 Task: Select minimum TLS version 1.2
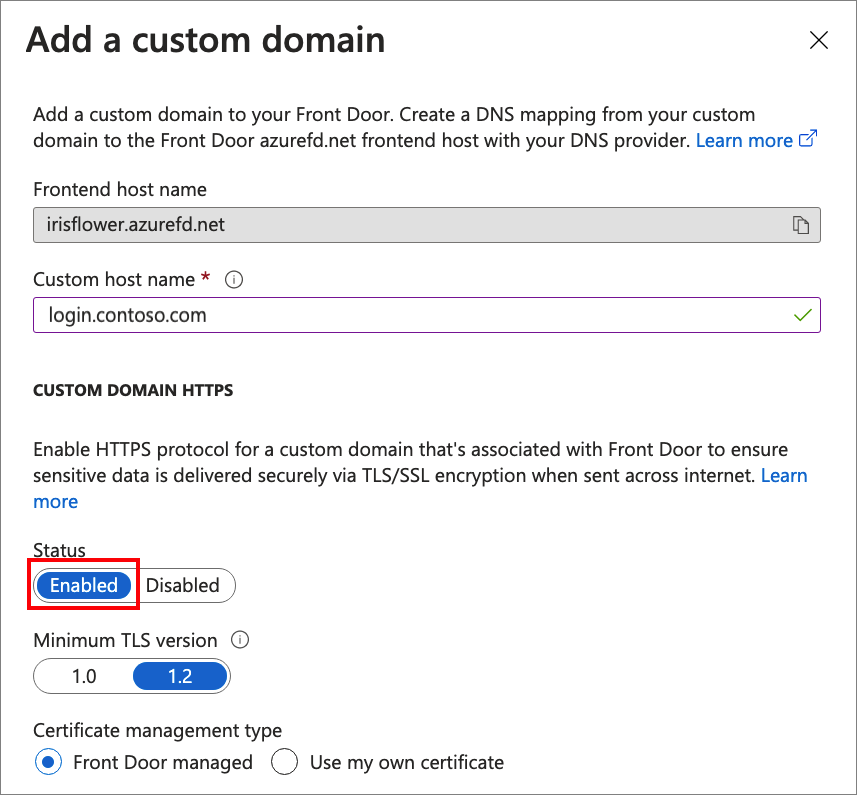[x=180, y=676]
